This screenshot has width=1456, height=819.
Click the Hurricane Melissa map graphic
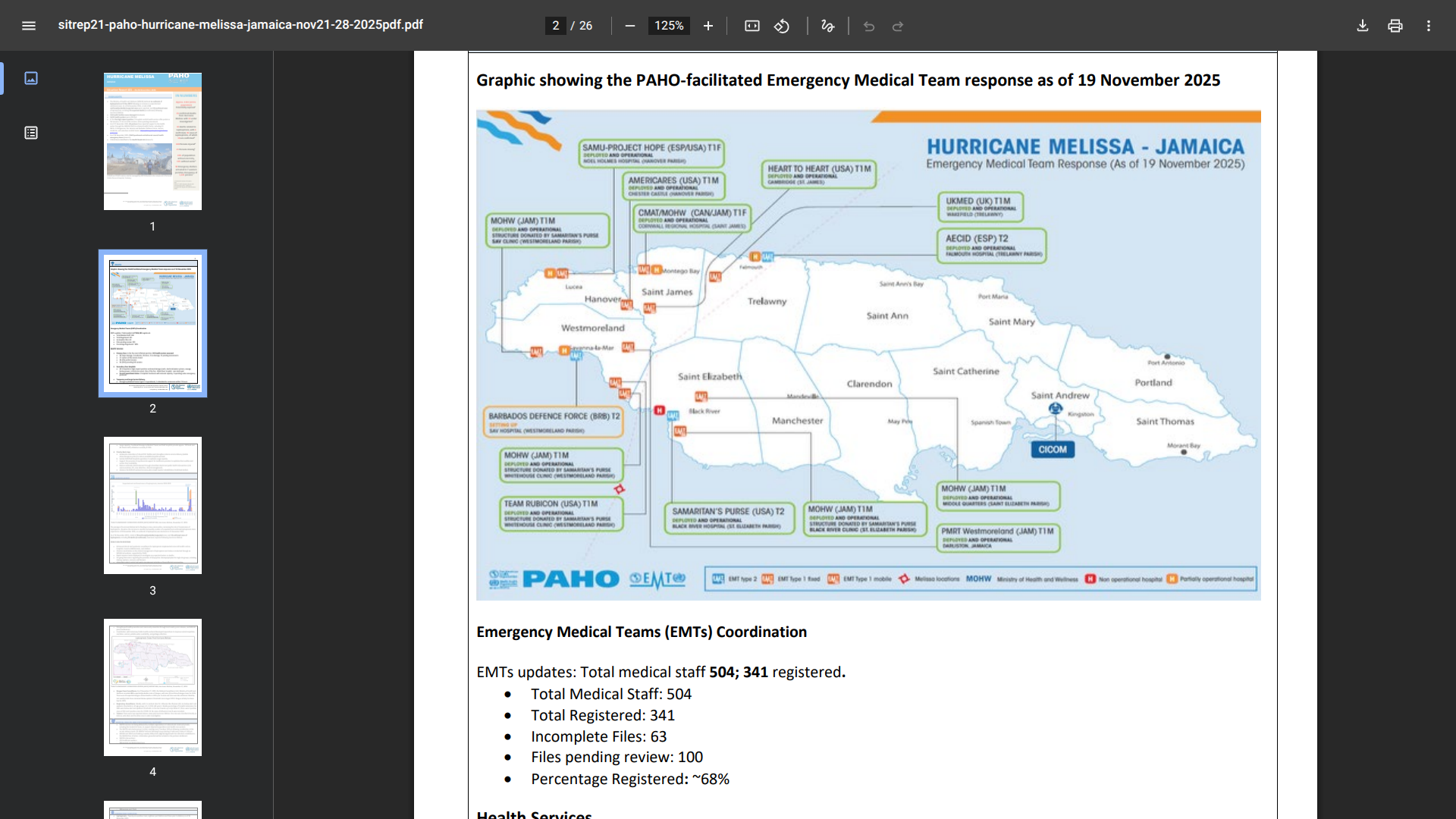(x=868, y=355)
